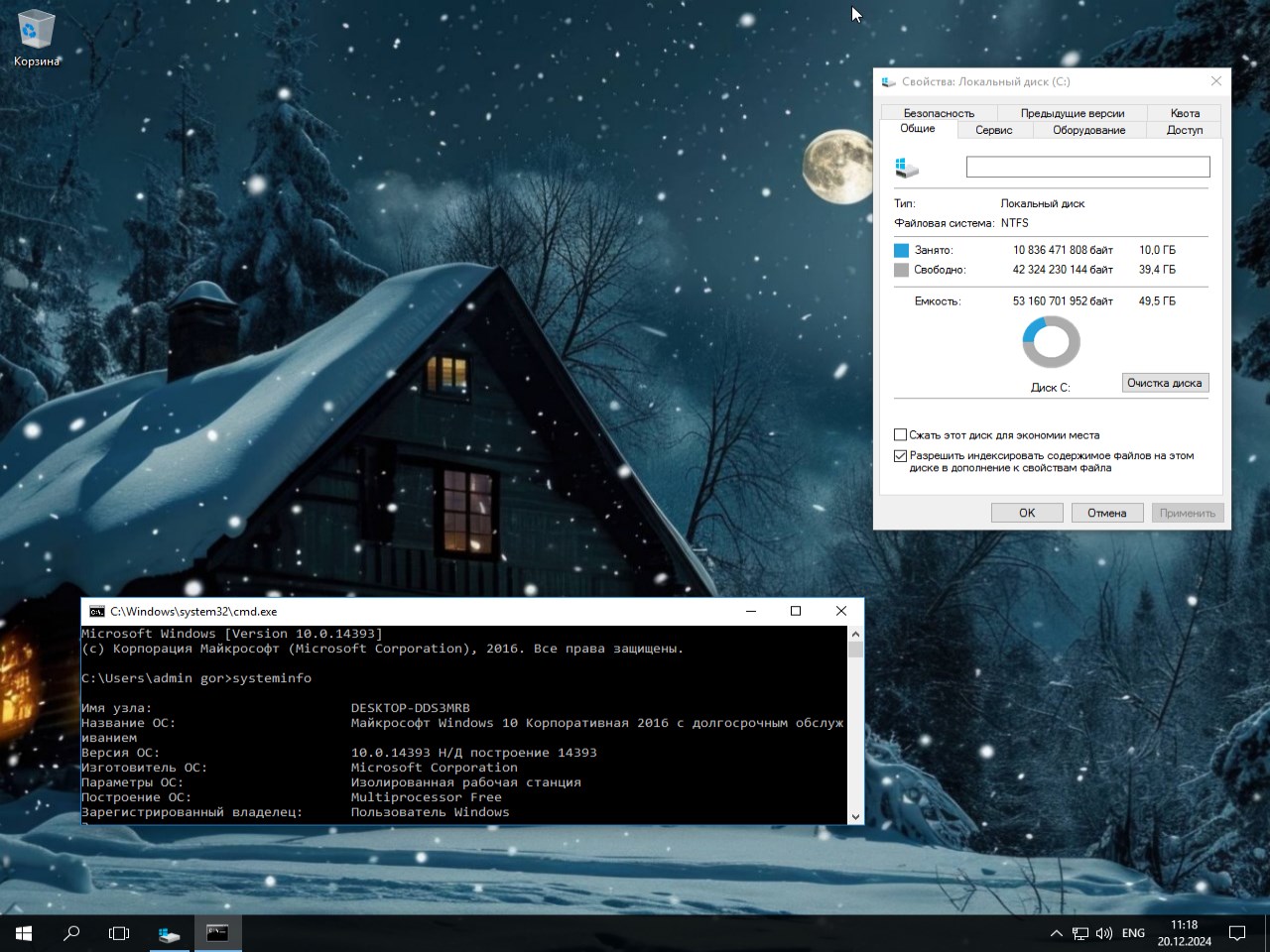
Task: Switch to the Сервис tab
Action: (994, 130)
